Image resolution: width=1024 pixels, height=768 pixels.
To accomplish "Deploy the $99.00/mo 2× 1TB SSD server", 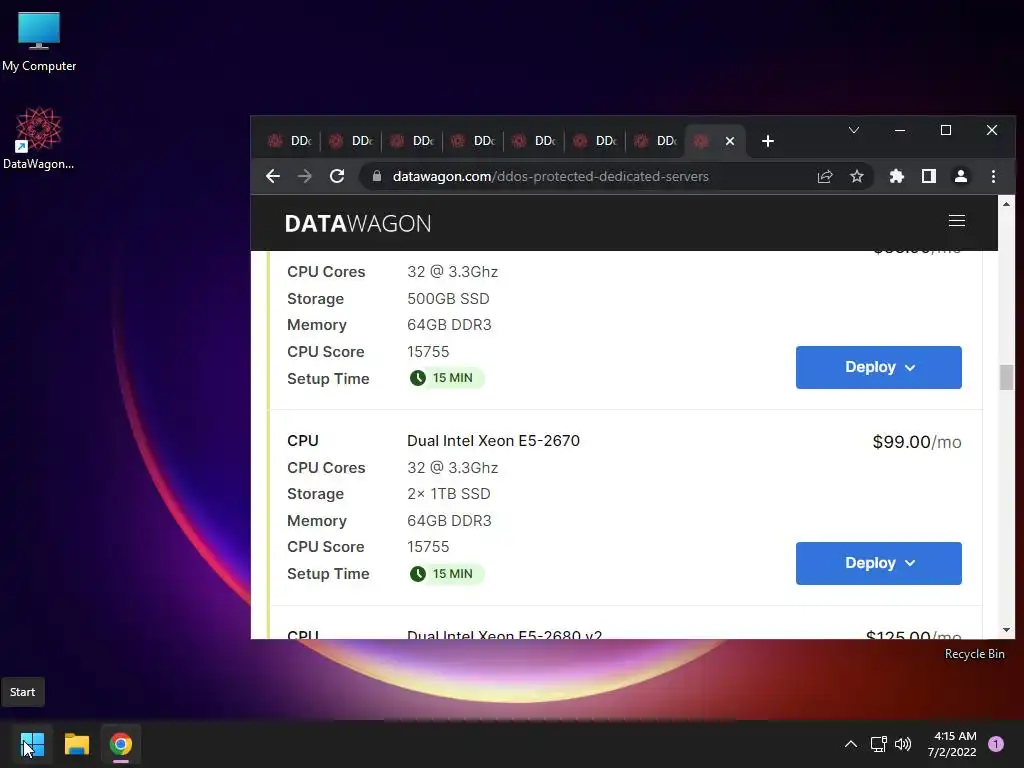I will click(x=878, y=563).
